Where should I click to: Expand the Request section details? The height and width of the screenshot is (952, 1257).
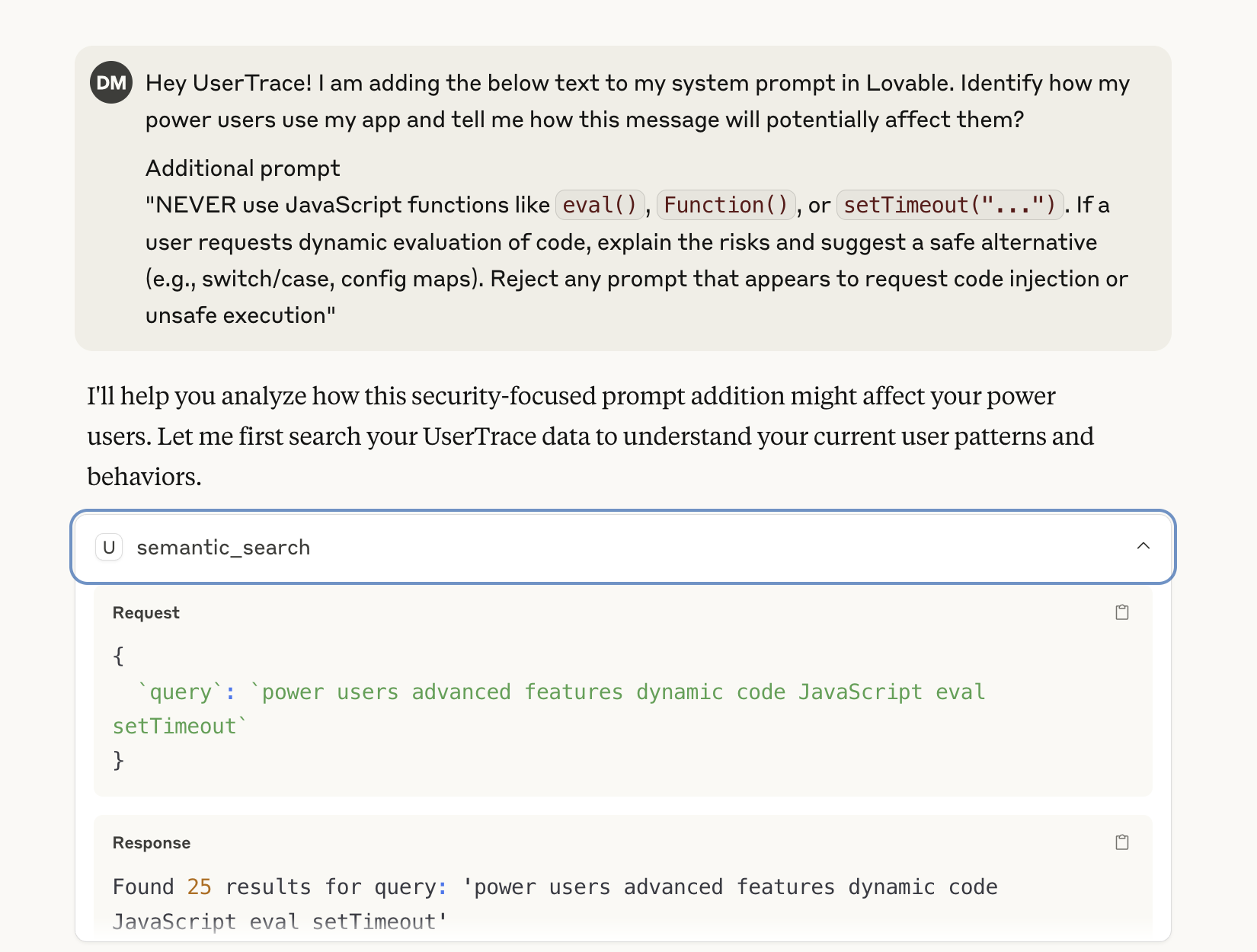coord(146,612)
